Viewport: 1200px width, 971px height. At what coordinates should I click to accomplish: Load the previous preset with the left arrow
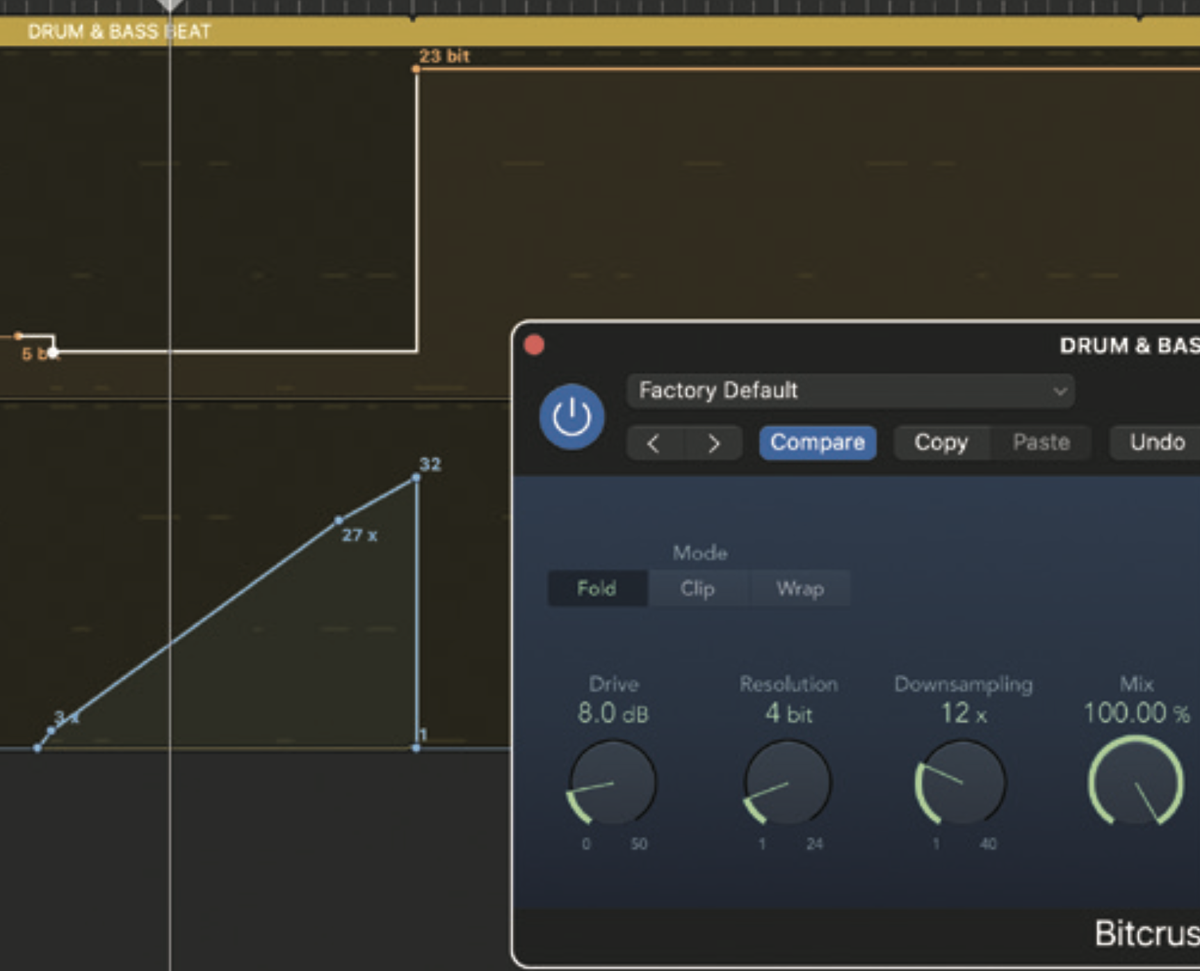click(x=654, y=443)
